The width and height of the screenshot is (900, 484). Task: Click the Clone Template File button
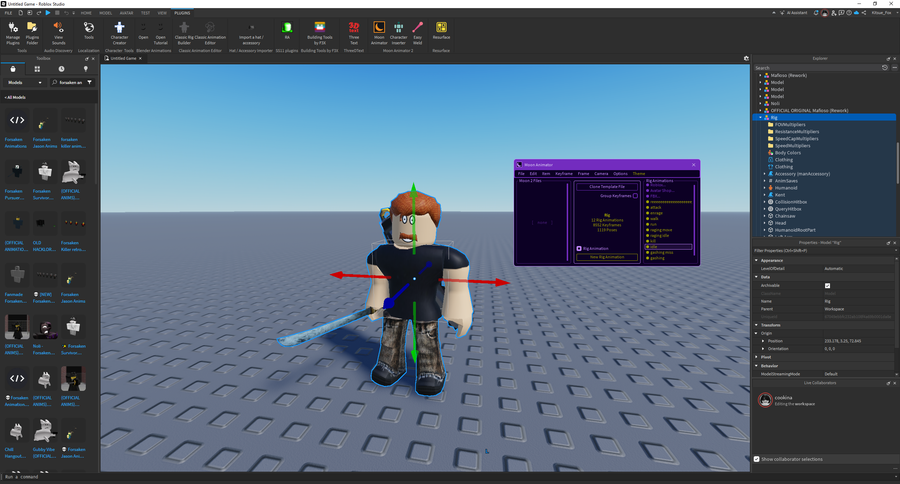tap(607, 187)
